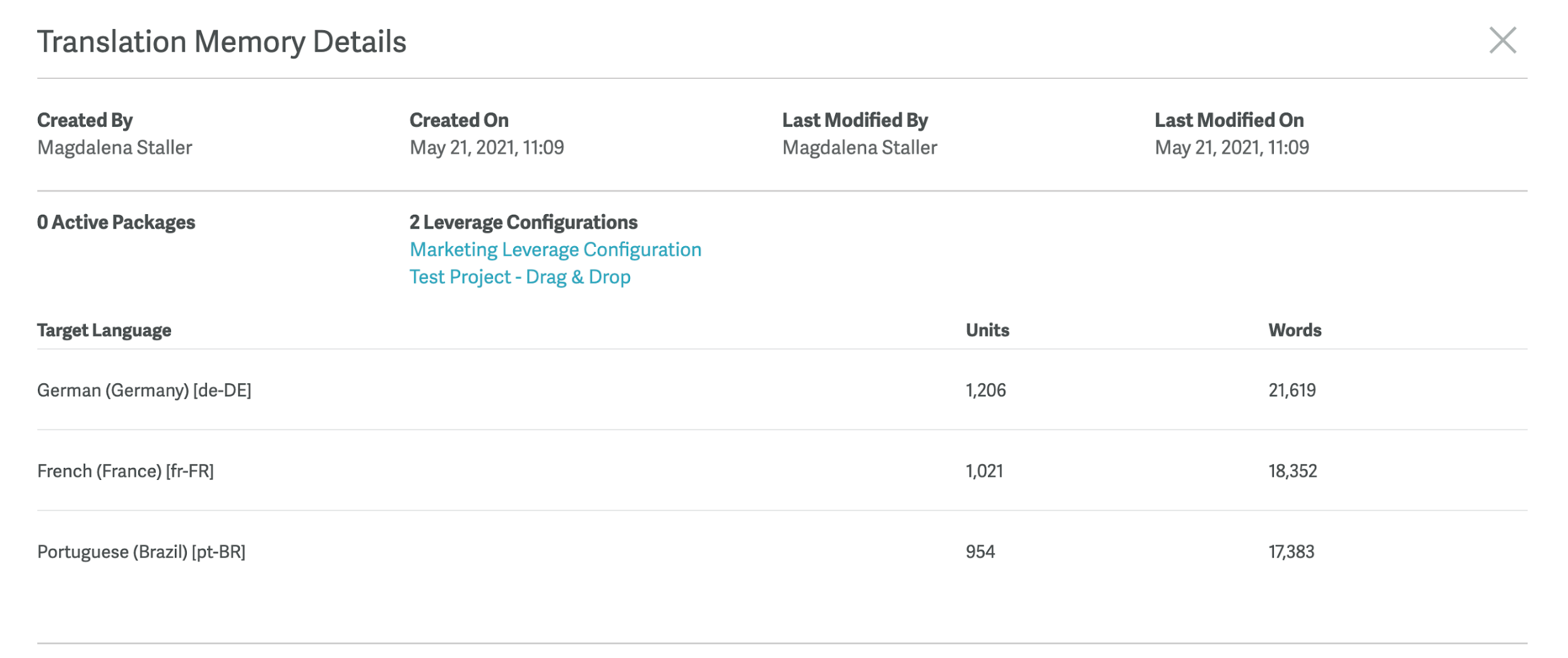Image resolution: width=1568 pixels, height=658 pixels.
Task: Click the French words value 18,352
Action: 1293,471
